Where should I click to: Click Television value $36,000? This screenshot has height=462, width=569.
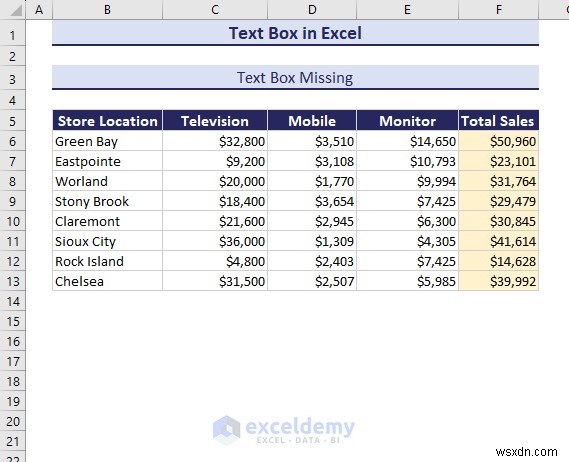[215, 241]
